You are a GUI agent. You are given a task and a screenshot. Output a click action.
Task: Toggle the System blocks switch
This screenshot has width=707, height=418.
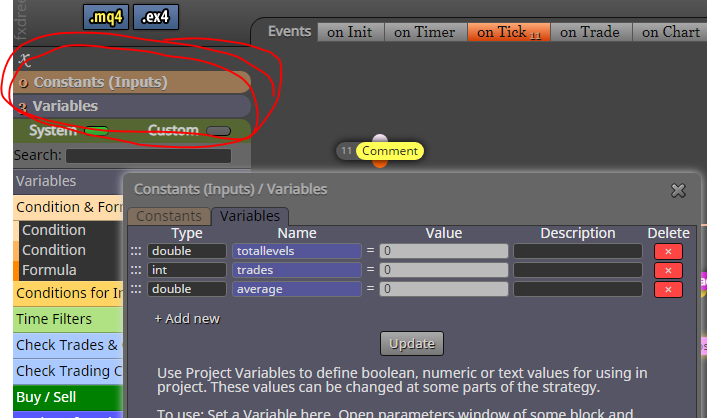[x=96, y=131]
